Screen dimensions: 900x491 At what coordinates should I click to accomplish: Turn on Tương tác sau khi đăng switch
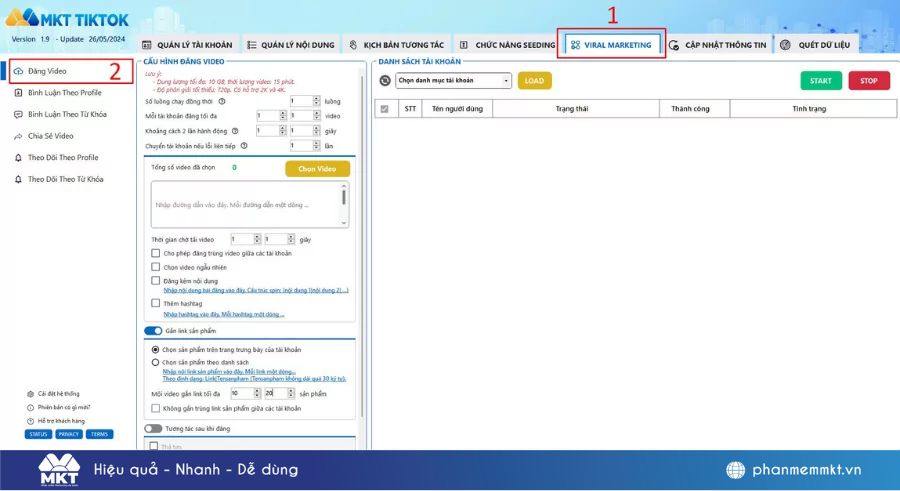[x=153, y=428]
